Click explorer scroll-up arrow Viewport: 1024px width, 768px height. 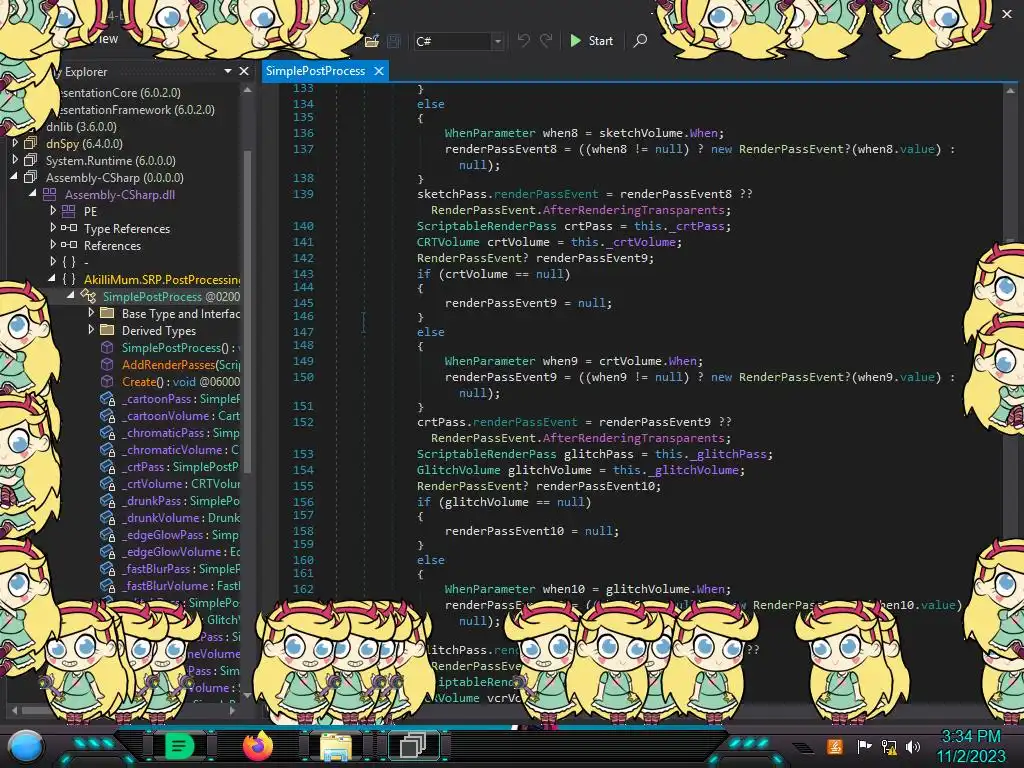coord(248,90)
